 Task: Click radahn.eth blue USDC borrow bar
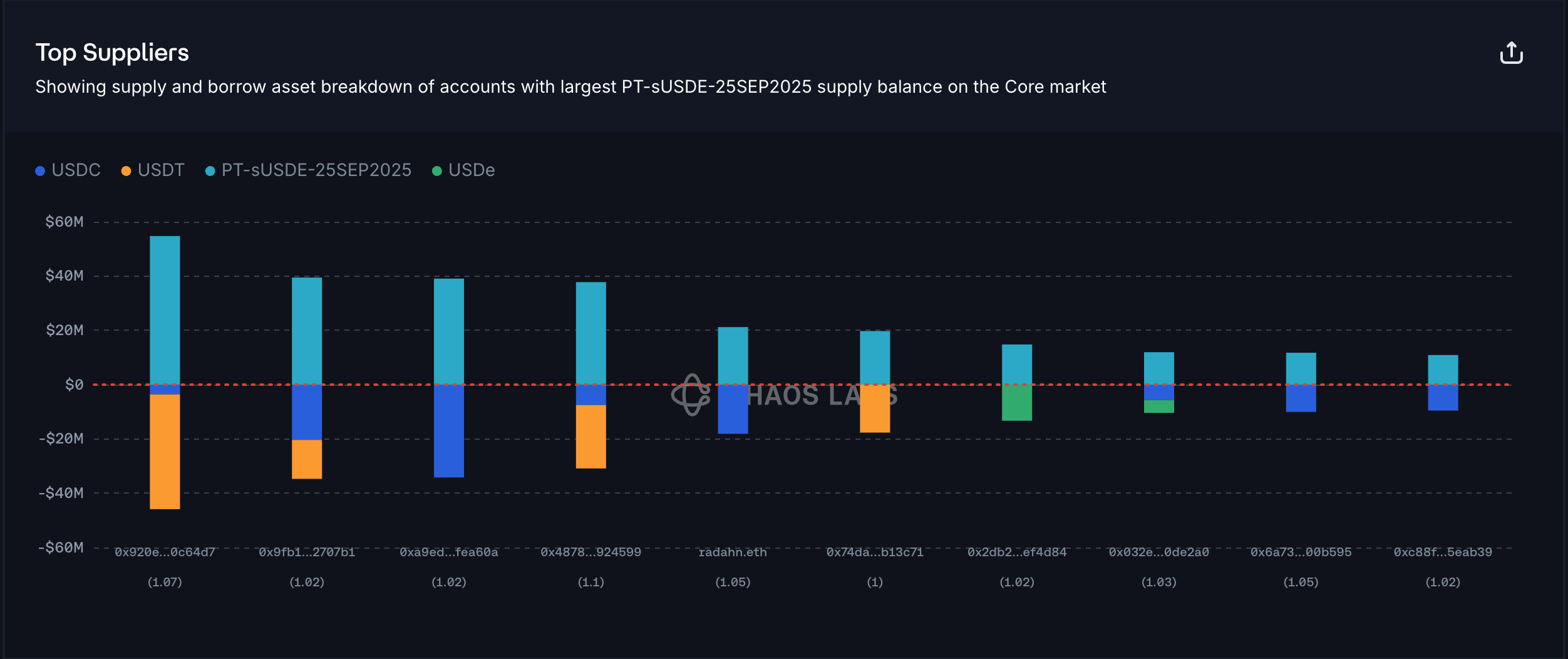click(733, 409)
